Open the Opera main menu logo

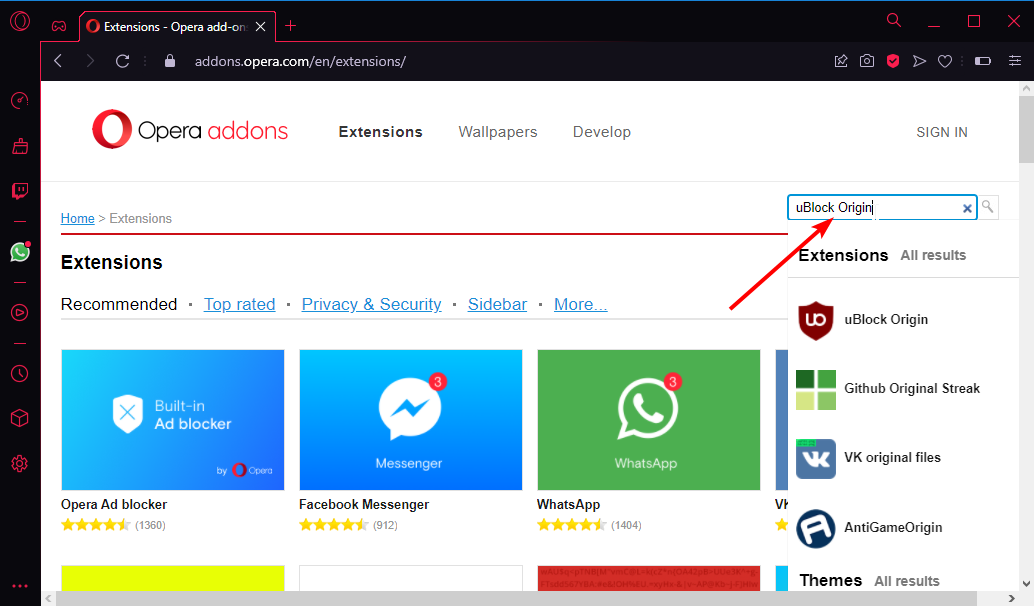(20, 21)
